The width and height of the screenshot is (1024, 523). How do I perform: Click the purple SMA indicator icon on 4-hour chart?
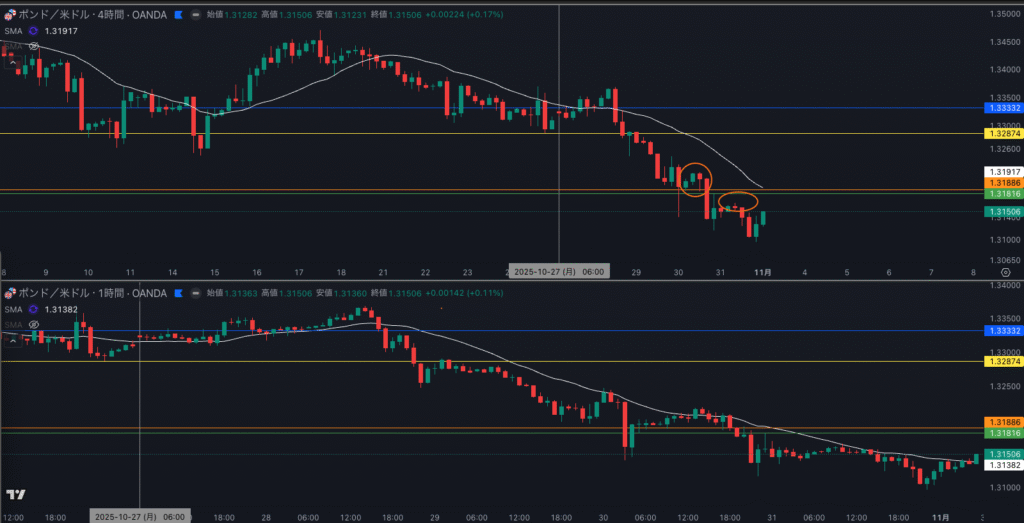tap(34, 31)
